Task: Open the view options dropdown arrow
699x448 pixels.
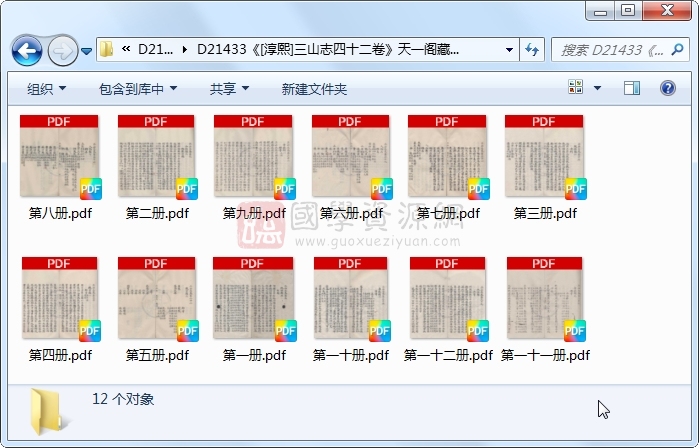Action: click(597, 88)
